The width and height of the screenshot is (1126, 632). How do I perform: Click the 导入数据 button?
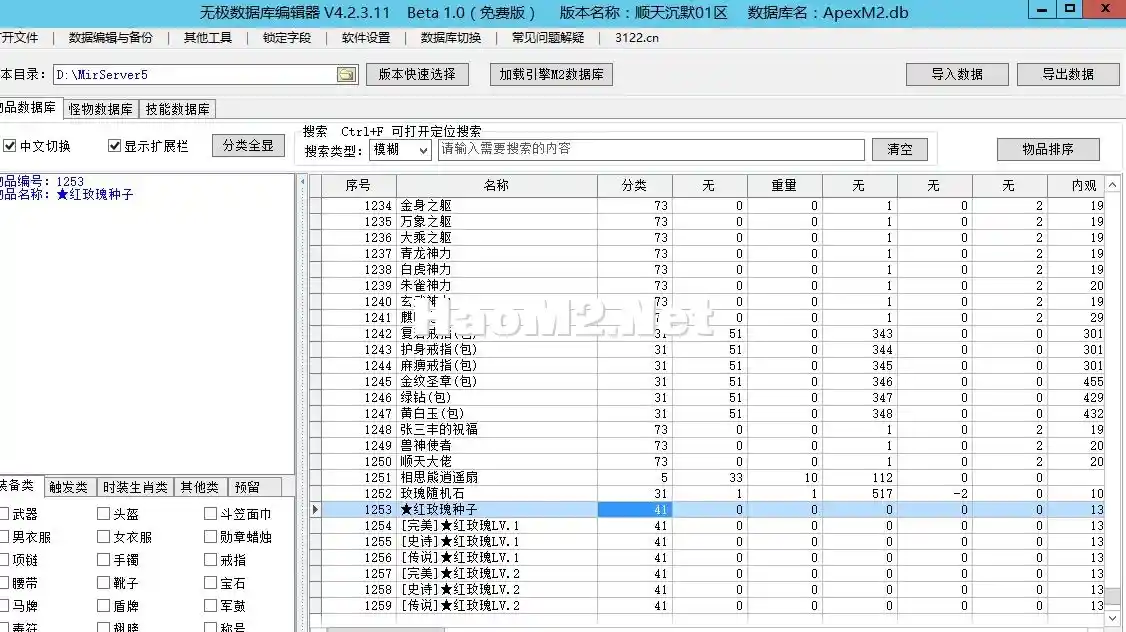pyautogui.click(x=957, y=75)
